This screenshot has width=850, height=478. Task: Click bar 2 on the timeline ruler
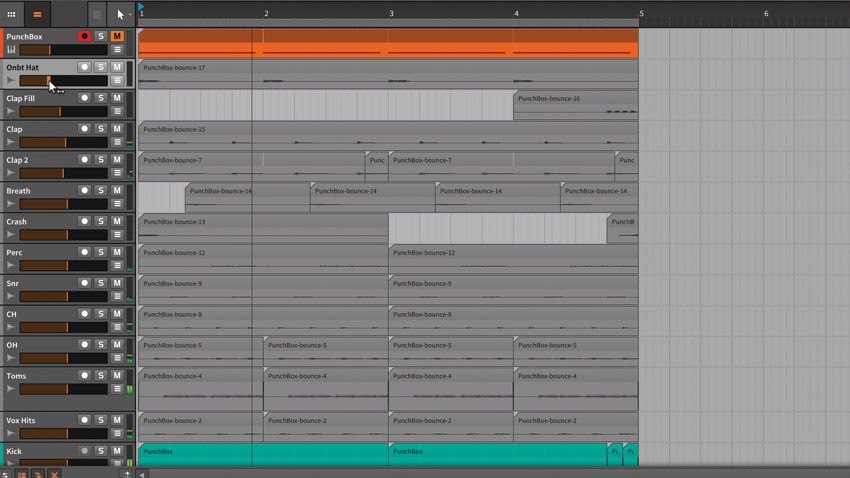point(266,14)
